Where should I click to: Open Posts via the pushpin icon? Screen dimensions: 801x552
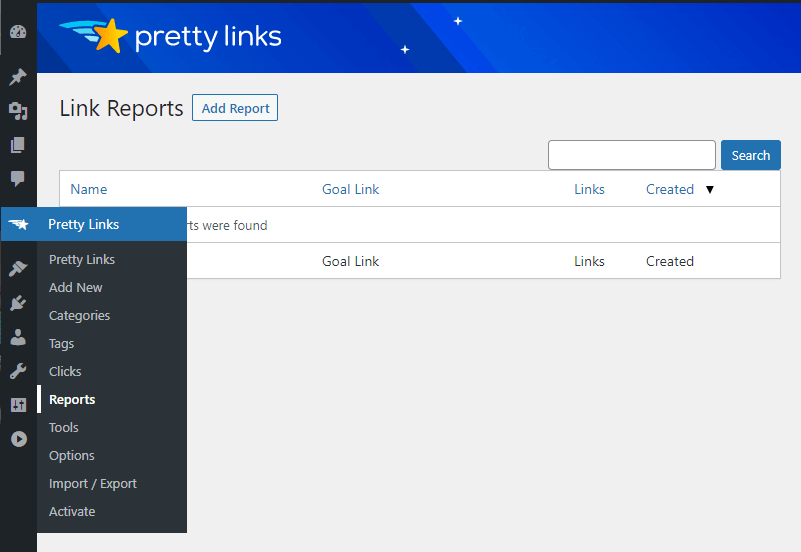pyautogui.click(x=18, y=77)
